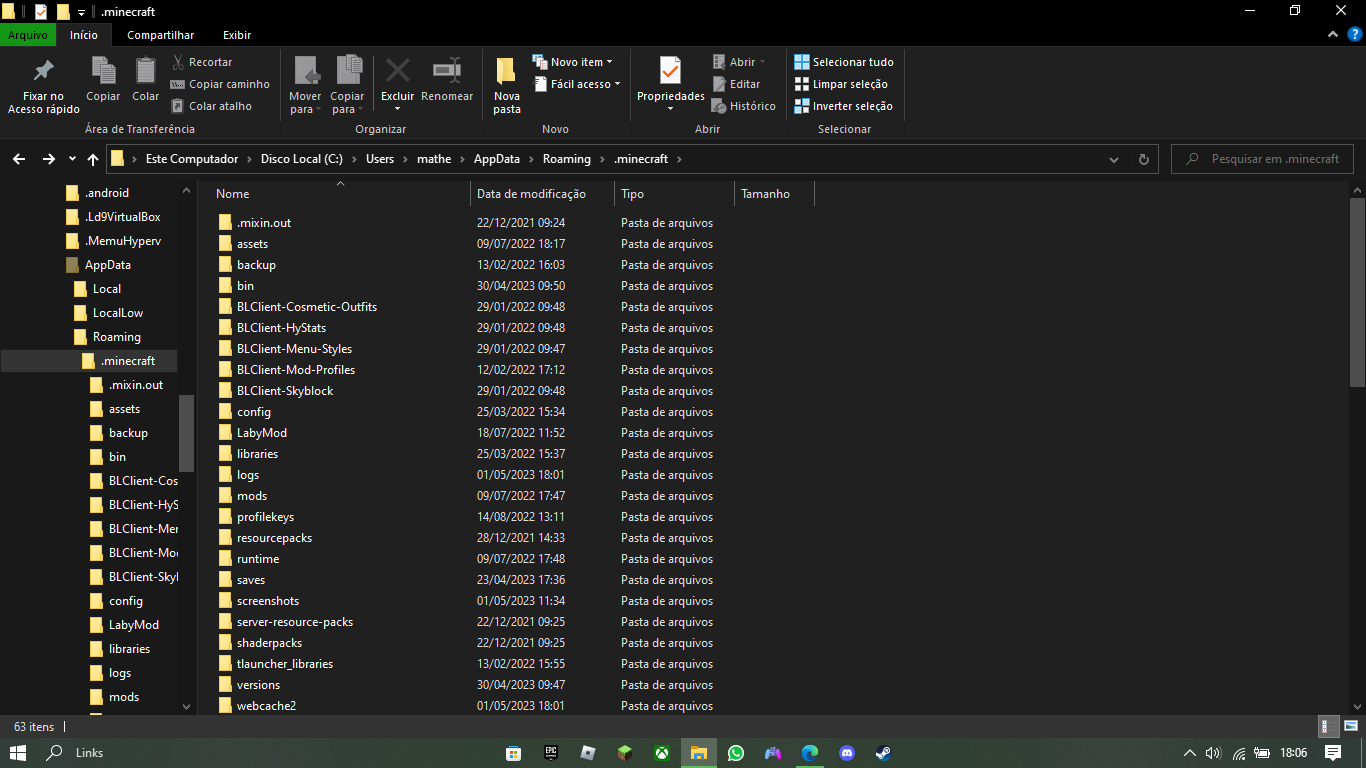Sort by the Tamanho column header
This screenshot has width=1366, height=768.
tap(774, 194)
